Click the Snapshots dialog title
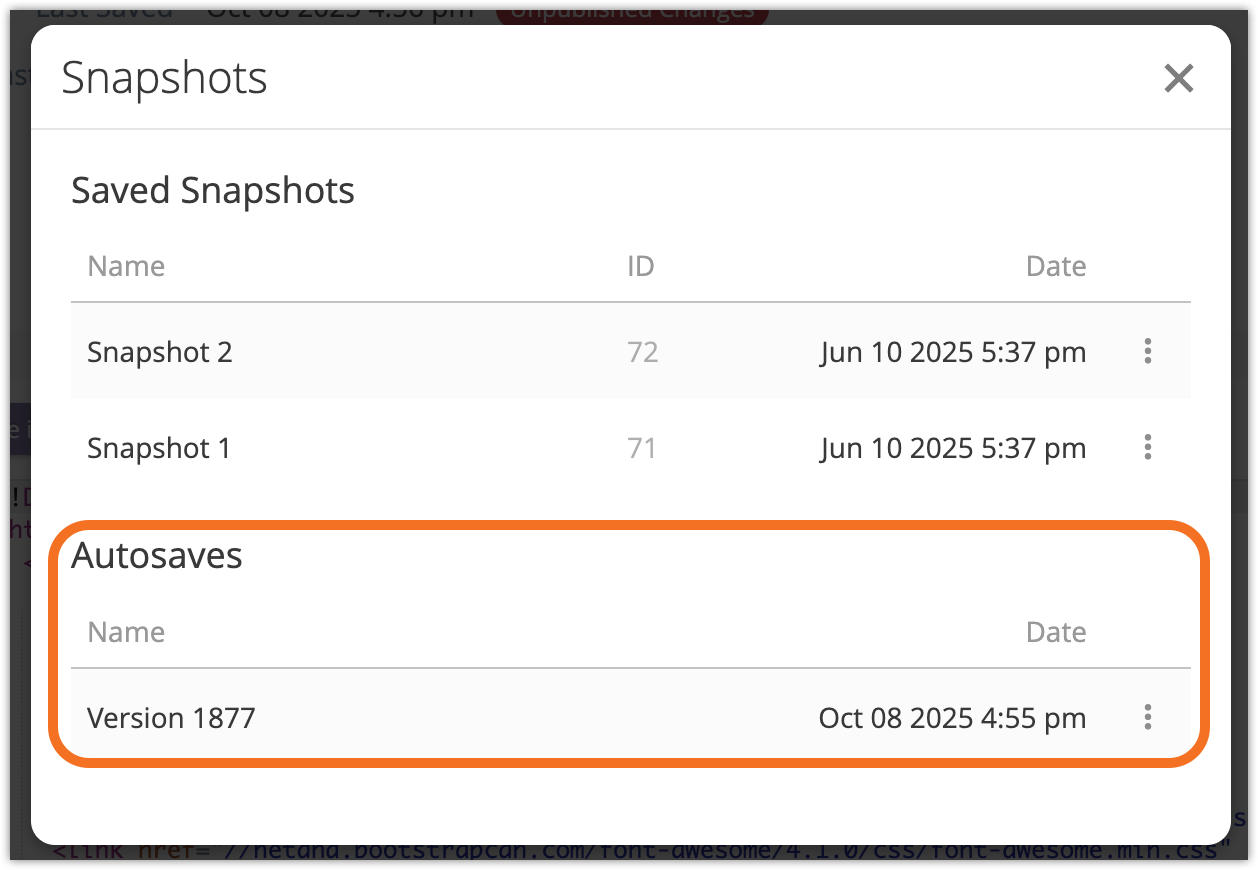 [165, 78]
